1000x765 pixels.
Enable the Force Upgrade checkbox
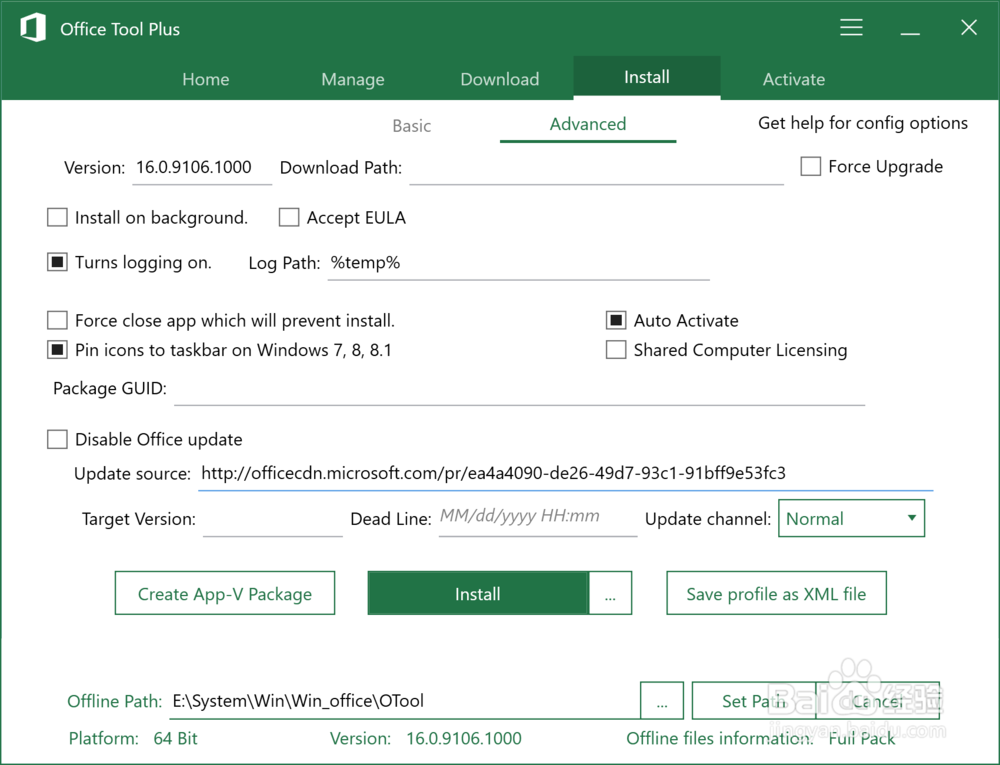click(811, 166)
